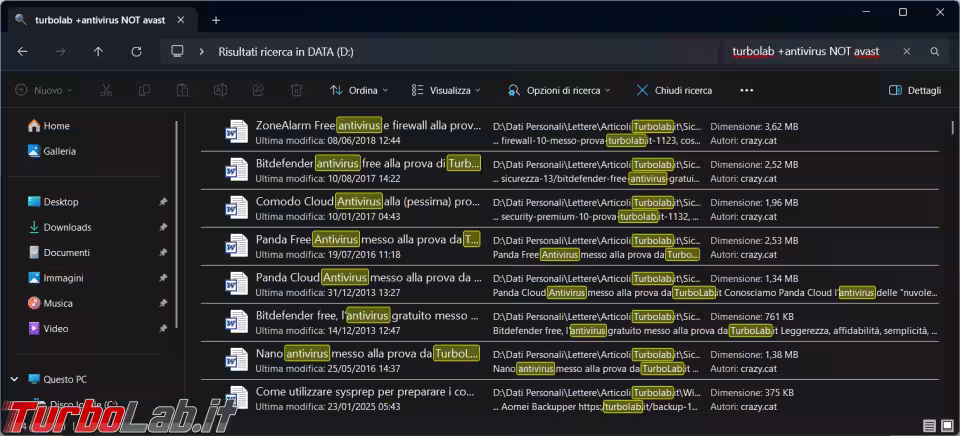The image size is (960, 436).
Task: Go back with the left arrow button
Action: pyautogui.click(x=23, y=52)
